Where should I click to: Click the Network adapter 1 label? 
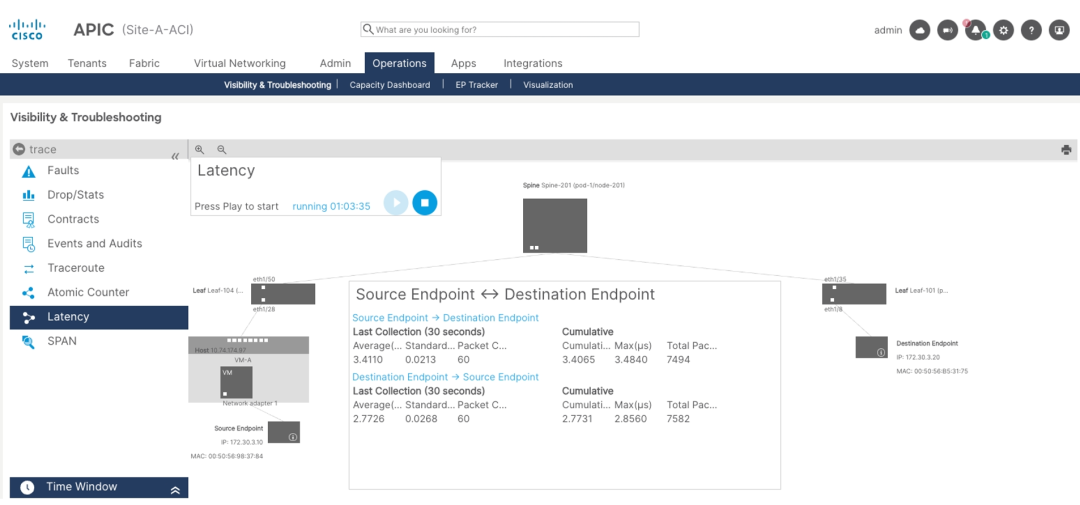pos(249,403)
